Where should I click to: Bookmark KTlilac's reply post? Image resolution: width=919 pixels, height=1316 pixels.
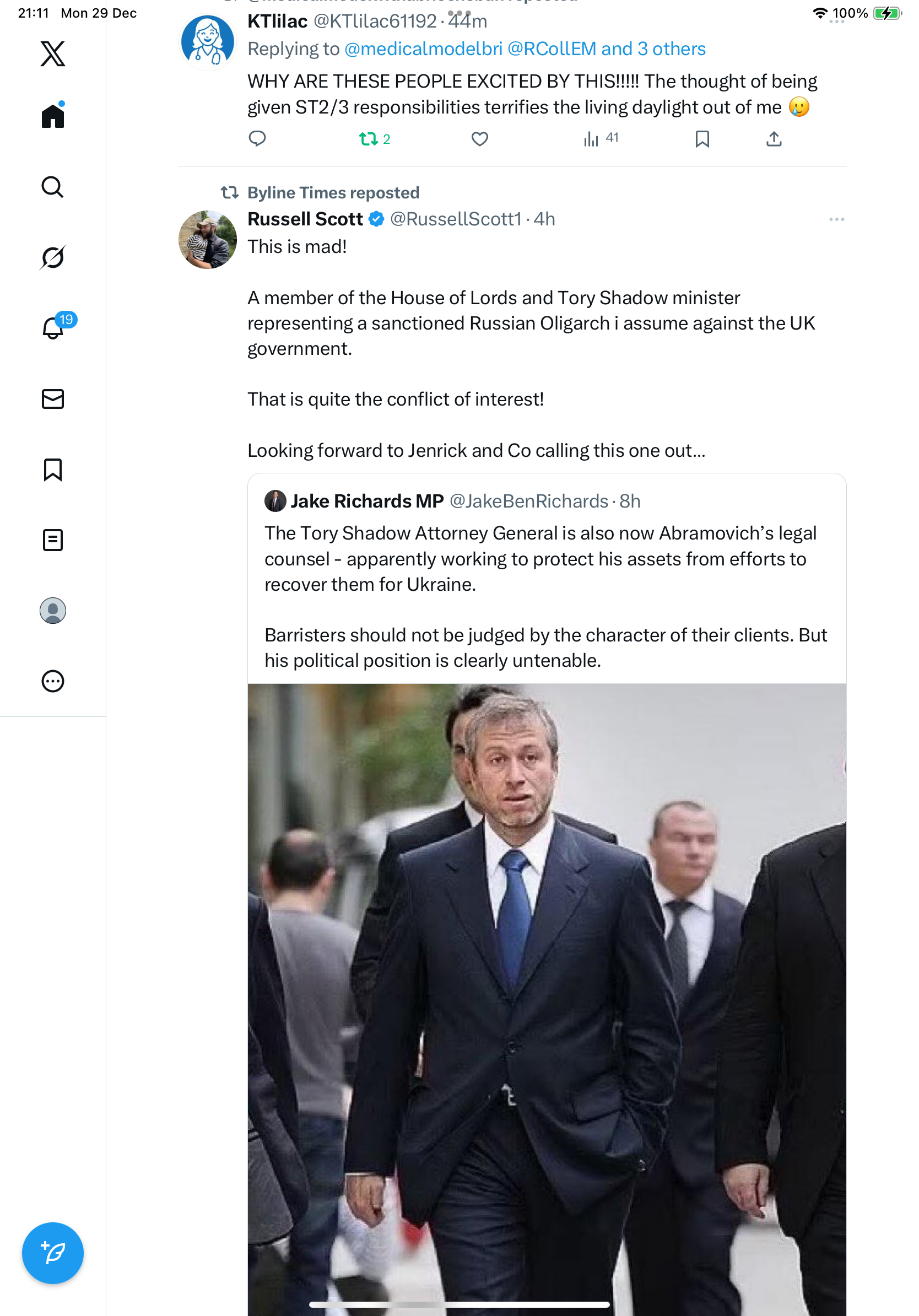[x=702, y=139]
